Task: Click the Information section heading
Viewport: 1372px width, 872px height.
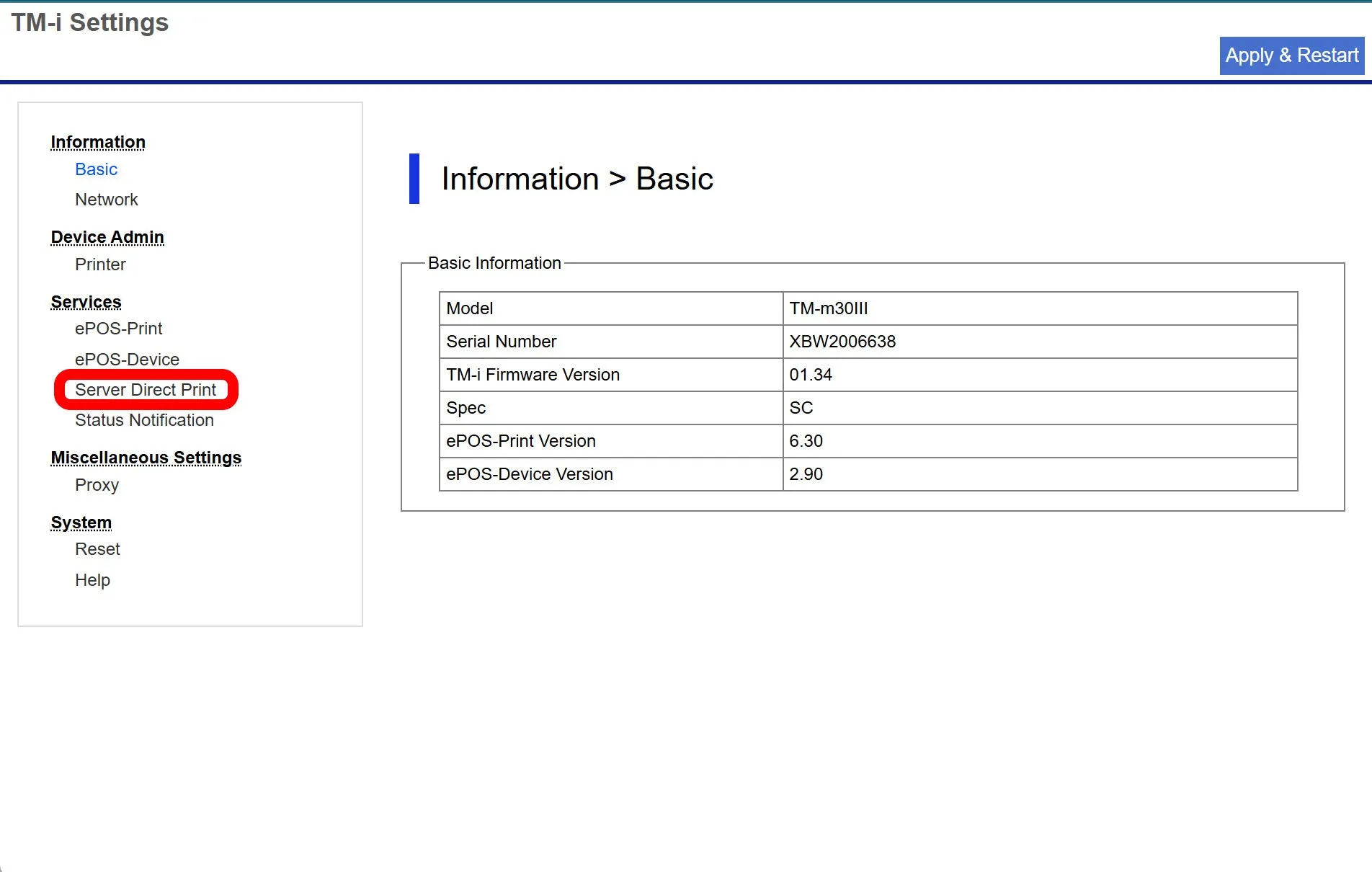Action: [98, 142]
